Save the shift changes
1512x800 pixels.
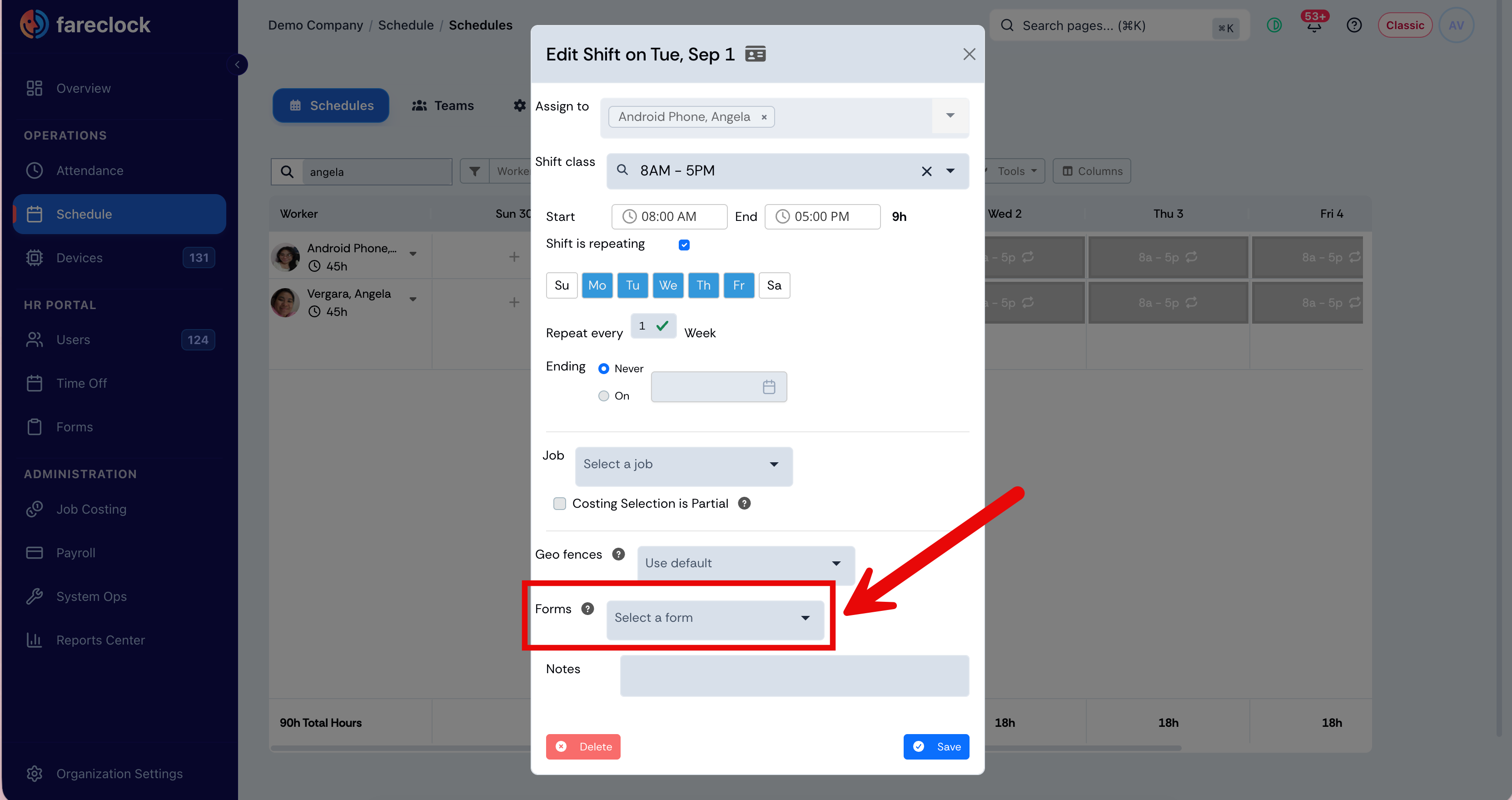[x=935, y=746]
